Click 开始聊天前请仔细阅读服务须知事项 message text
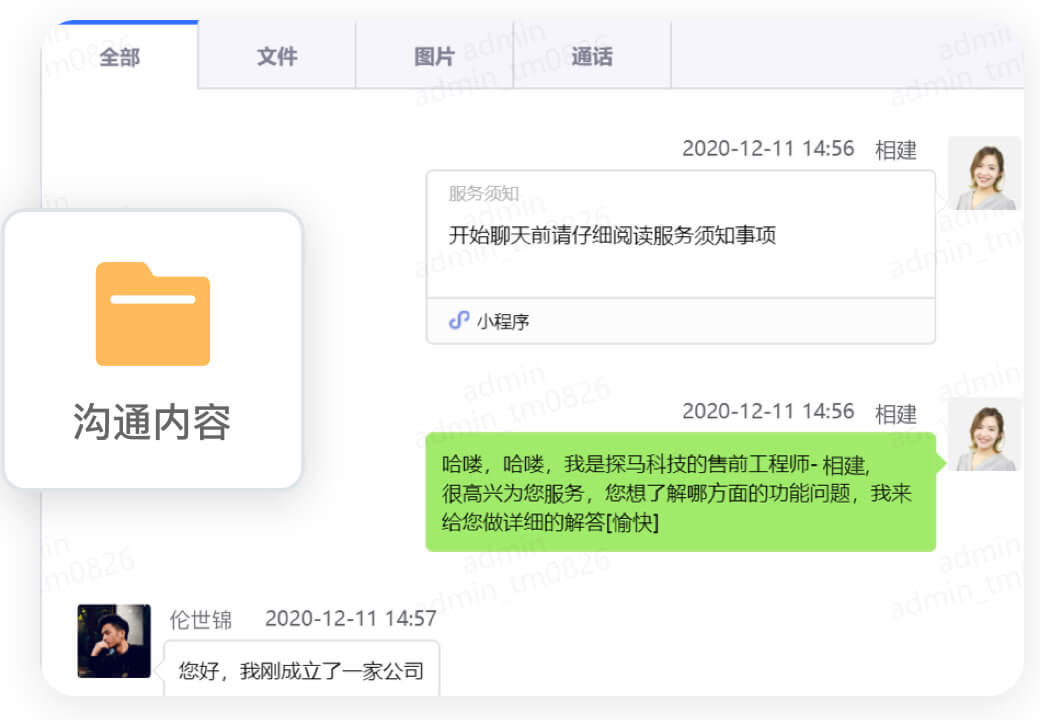 click(x=612, y=235)
